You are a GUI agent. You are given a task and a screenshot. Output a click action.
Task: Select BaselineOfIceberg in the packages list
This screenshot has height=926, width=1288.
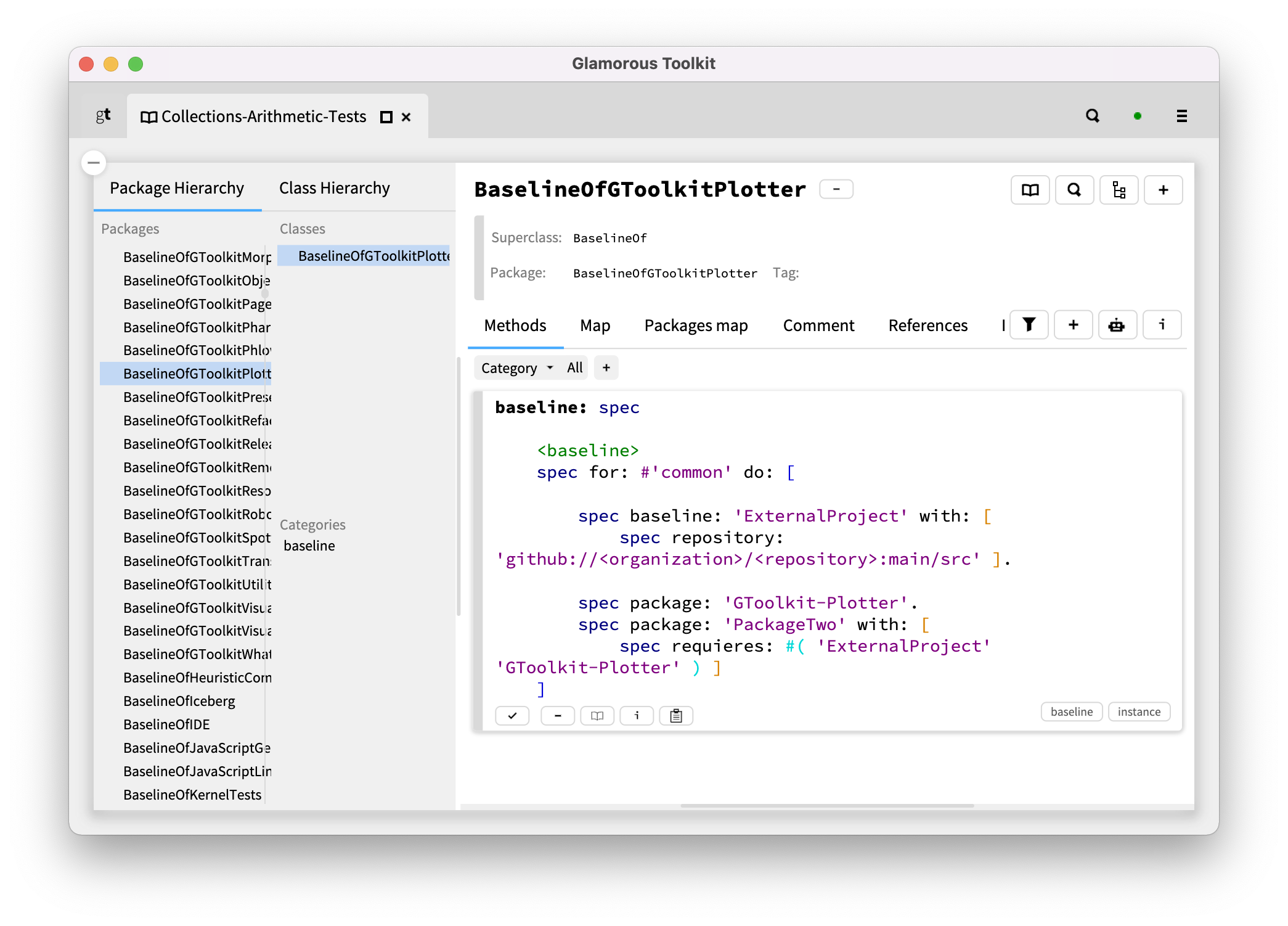click(179, 701)
